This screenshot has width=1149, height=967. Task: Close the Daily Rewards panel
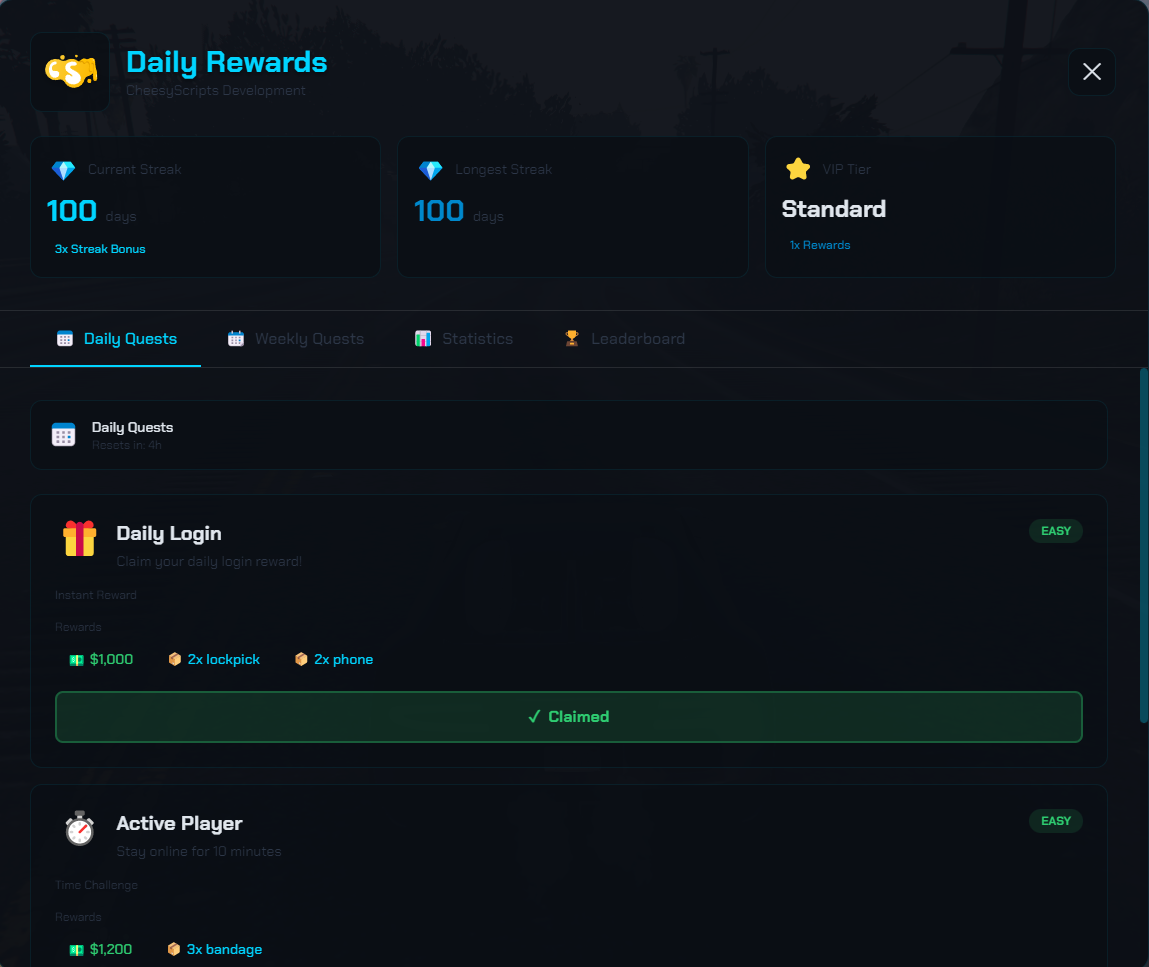pos(1092,72)
